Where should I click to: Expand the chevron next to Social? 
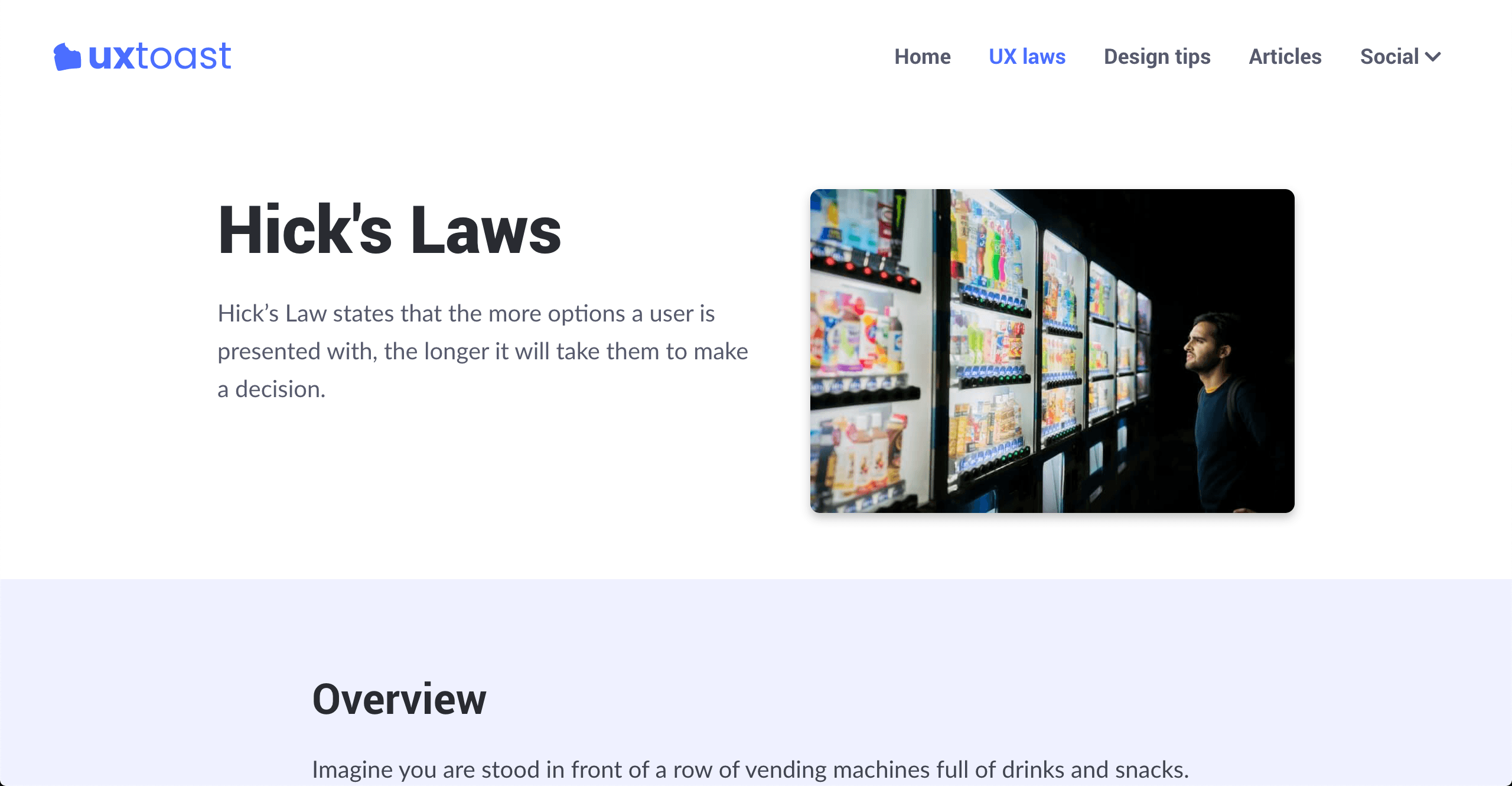pyautogui.click(x=1433, y=57)
